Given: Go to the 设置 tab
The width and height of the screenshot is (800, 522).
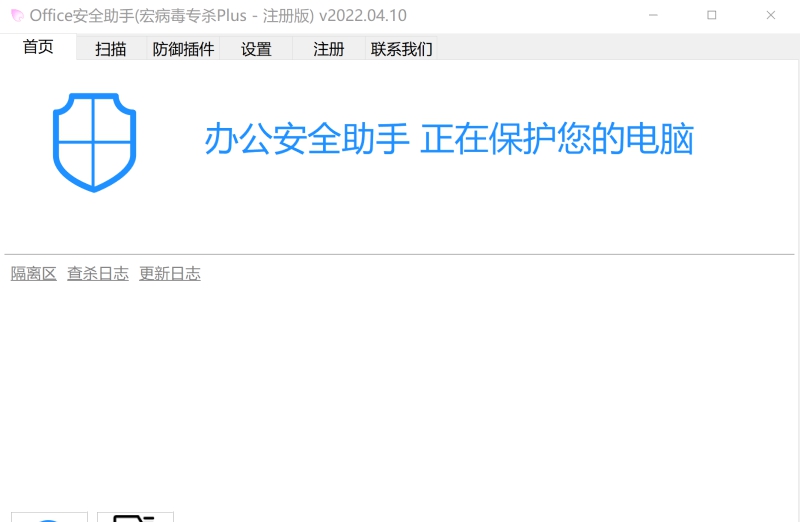Looking at the screenshot, I should click(256, 49).
